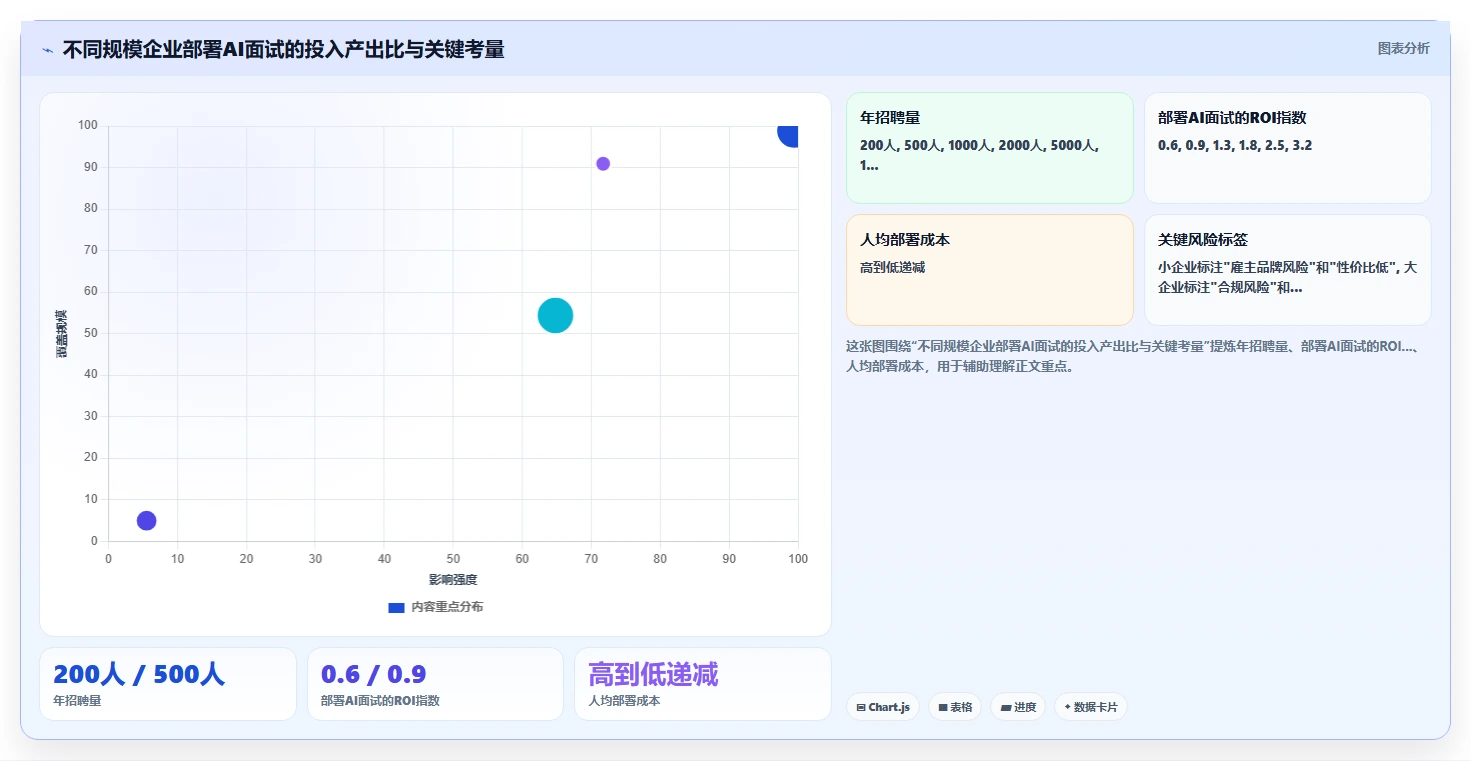The image size is (1471, 761).
Task: Click the 200人 / 500人 stat card
Action: coord(168,684)
